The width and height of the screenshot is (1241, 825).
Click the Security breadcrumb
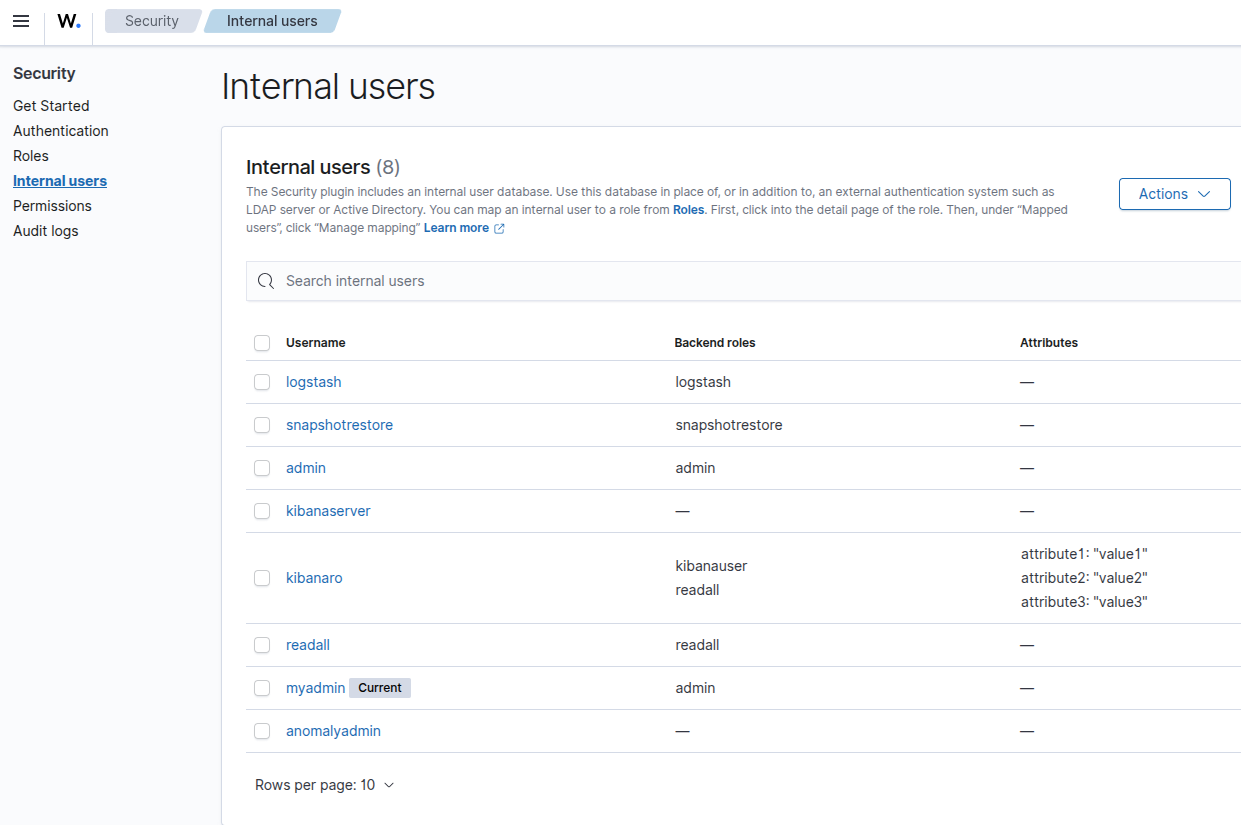pos(152,21)
